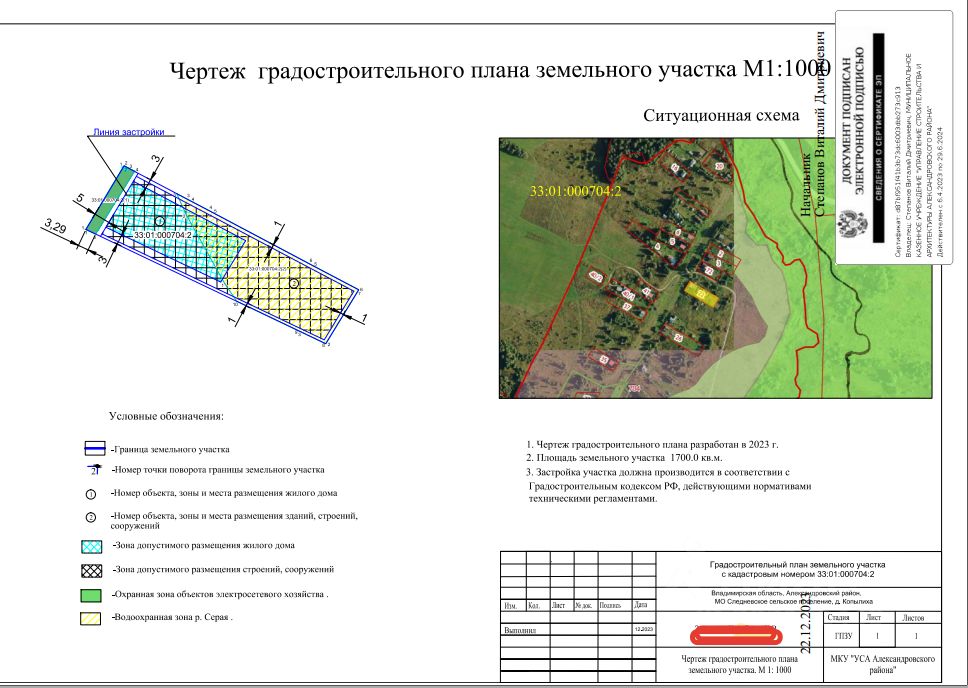
Task: Click the "ГПЗУ" stage cell in title block
Action: [843, 636]
